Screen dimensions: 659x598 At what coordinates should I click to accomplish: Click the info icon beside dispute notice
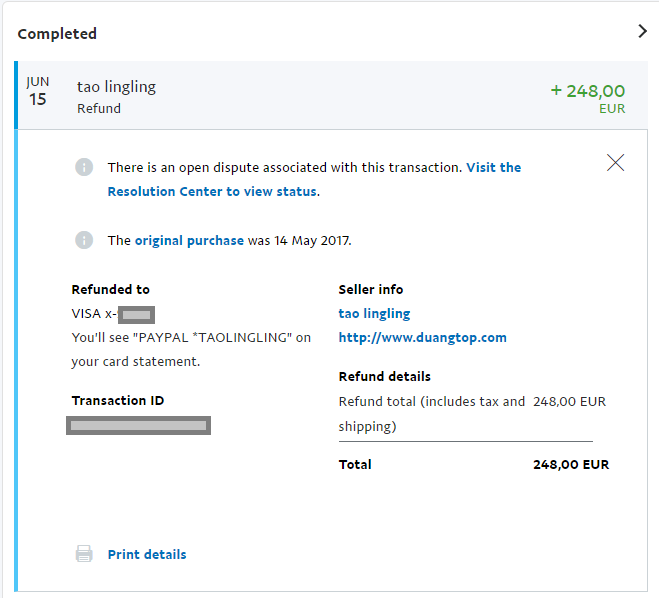[84, 168]
